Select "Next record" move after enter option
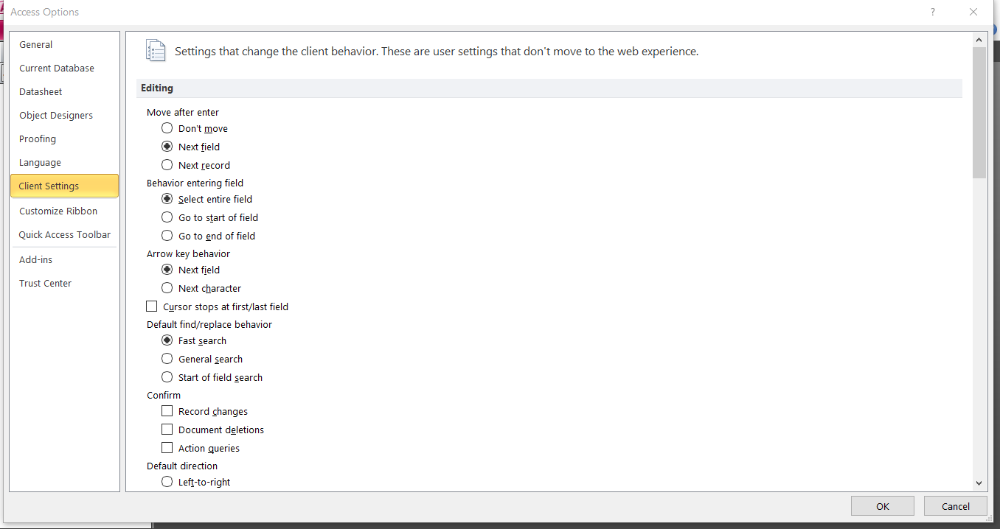The image size is (1000, 529). (x=167, y=165)
